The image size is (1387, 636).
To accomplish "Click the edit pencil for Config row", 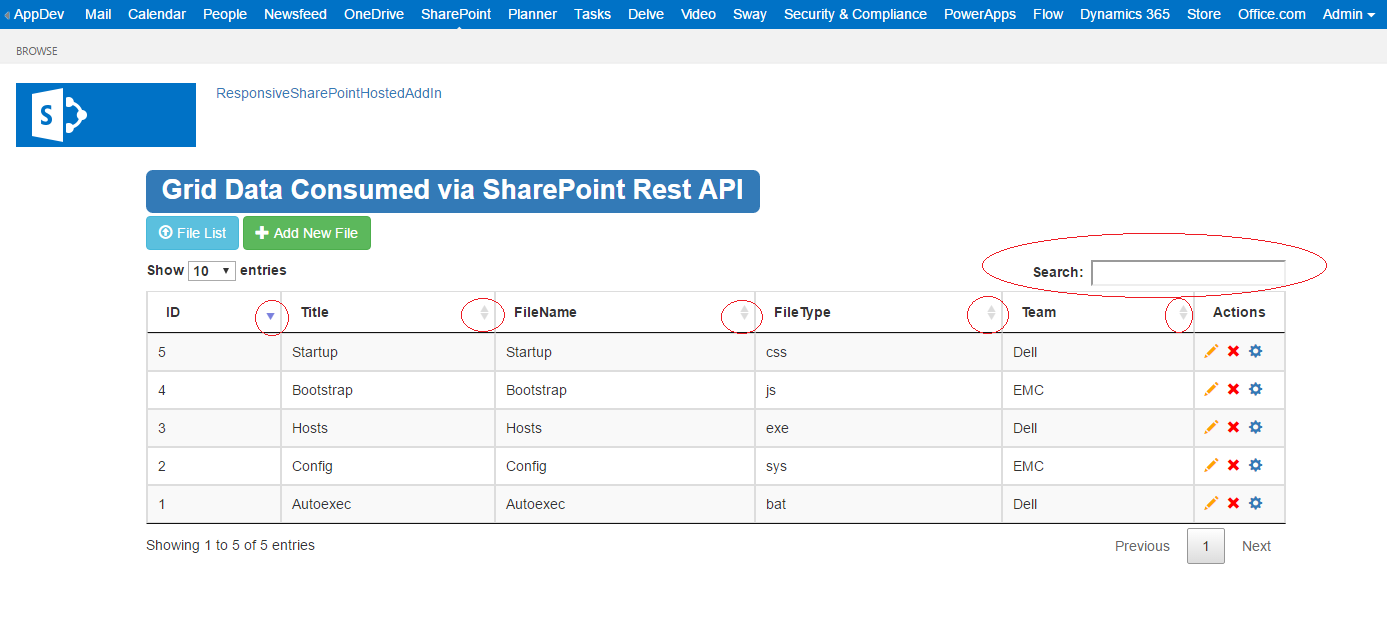I will click(x=1211, y=465).
